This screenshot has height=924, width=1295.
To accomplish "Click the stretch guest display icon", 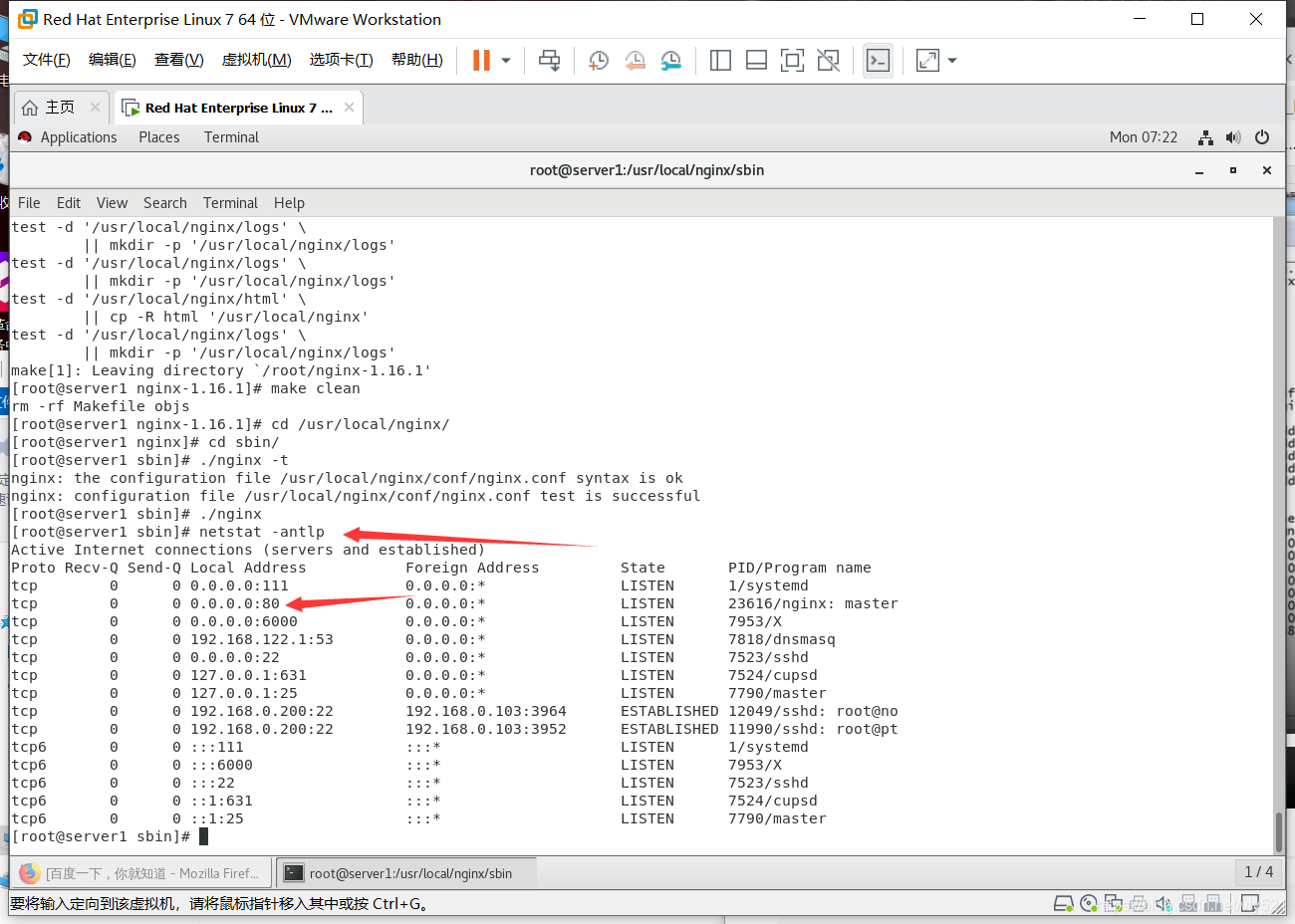I will (x=927, y=61).
